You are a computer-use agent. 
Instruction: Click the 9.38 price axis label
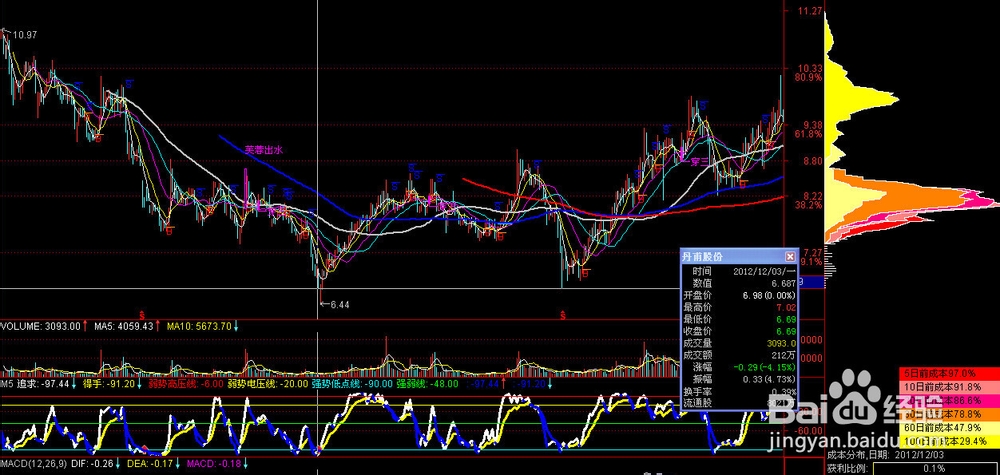(810, 125)
